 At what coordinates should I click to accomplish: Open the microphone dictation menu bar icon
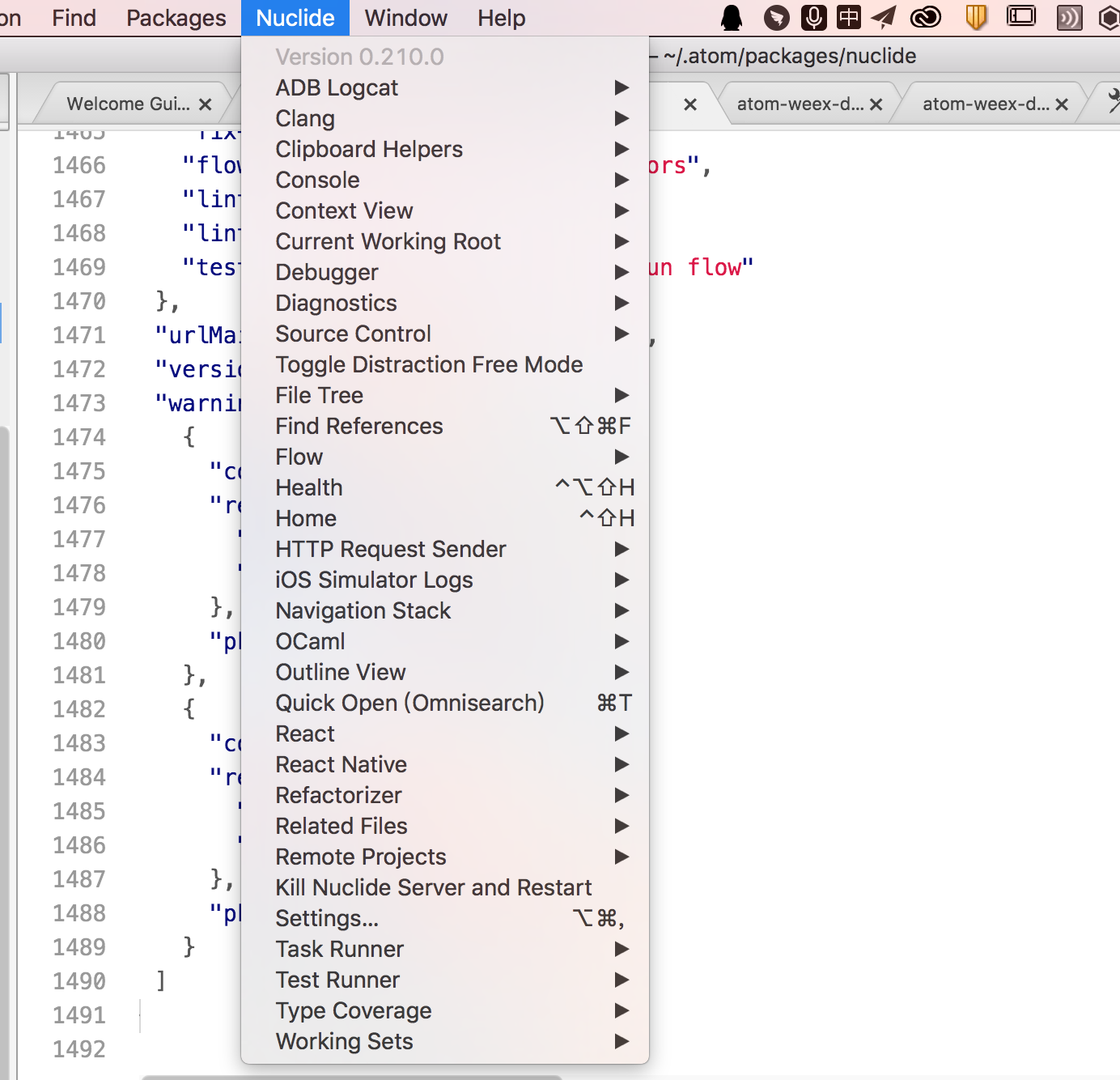tap(814, 17)
